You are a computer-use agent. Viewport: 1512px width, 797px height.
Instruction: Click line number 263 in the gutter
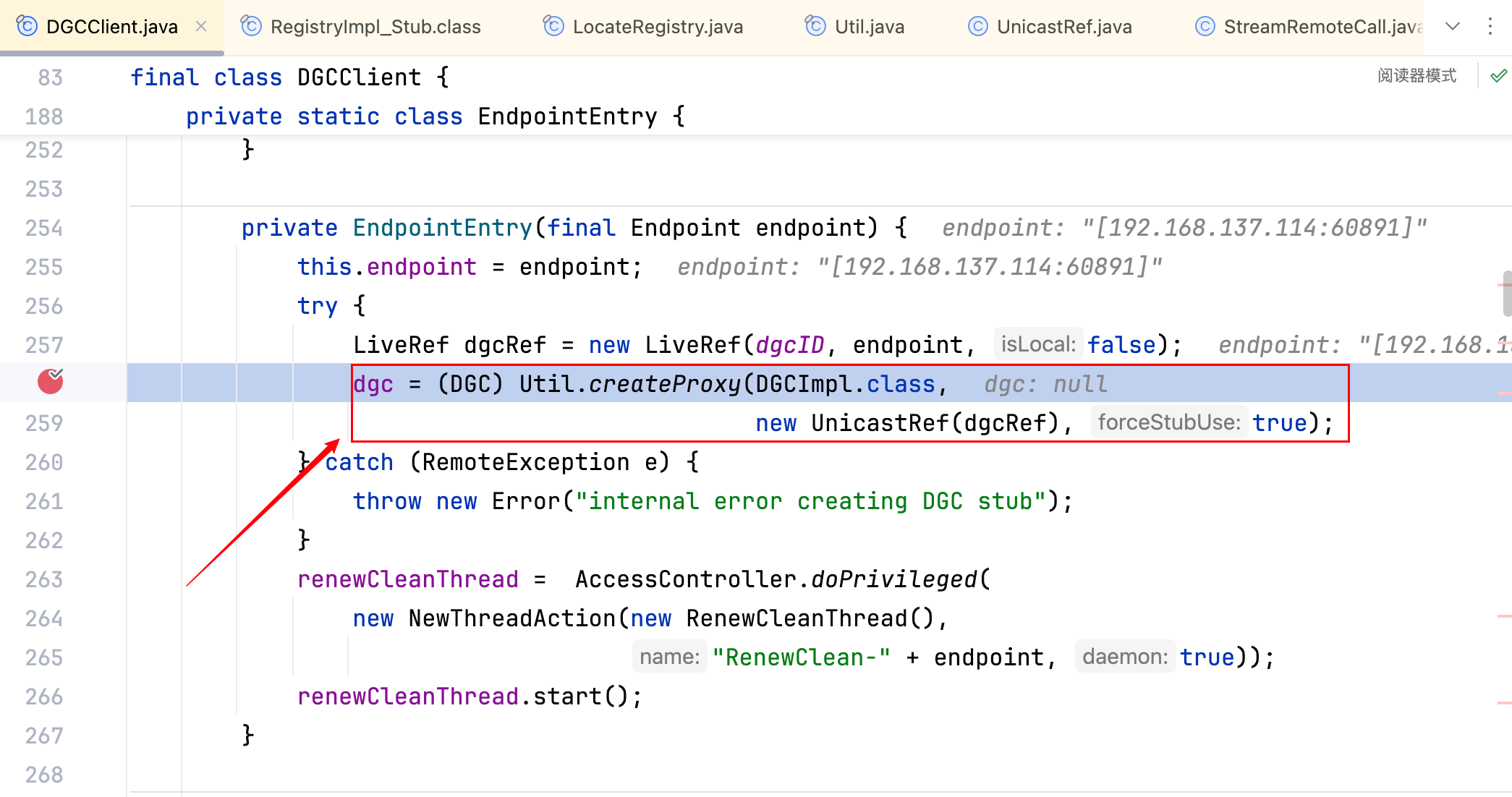44,579
